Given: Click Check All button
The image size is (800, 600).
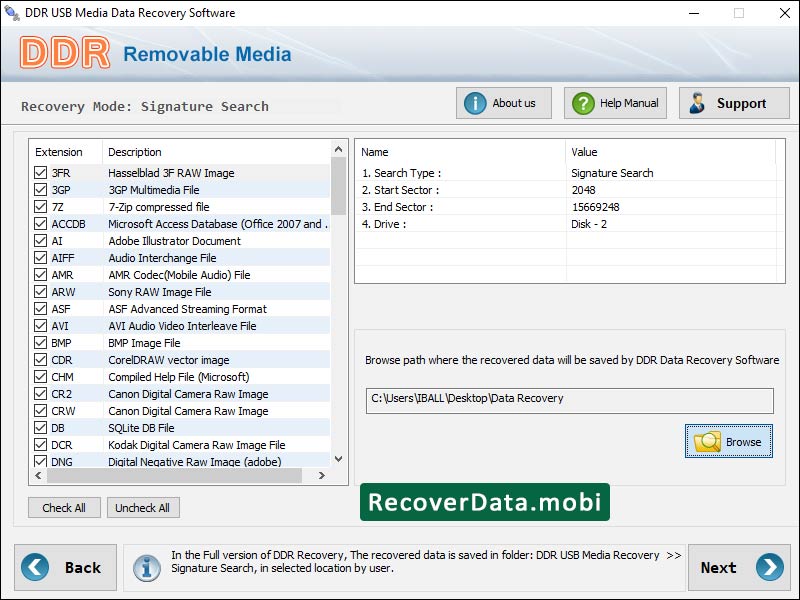Looking at the screenshot, I should click(64, 508).
